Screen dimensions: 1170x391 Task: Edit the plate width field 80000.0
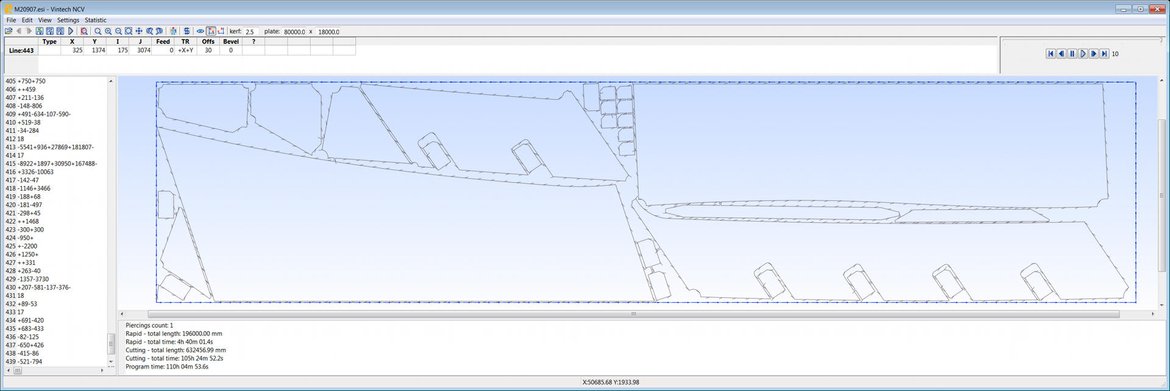click(x=295, y=32)
